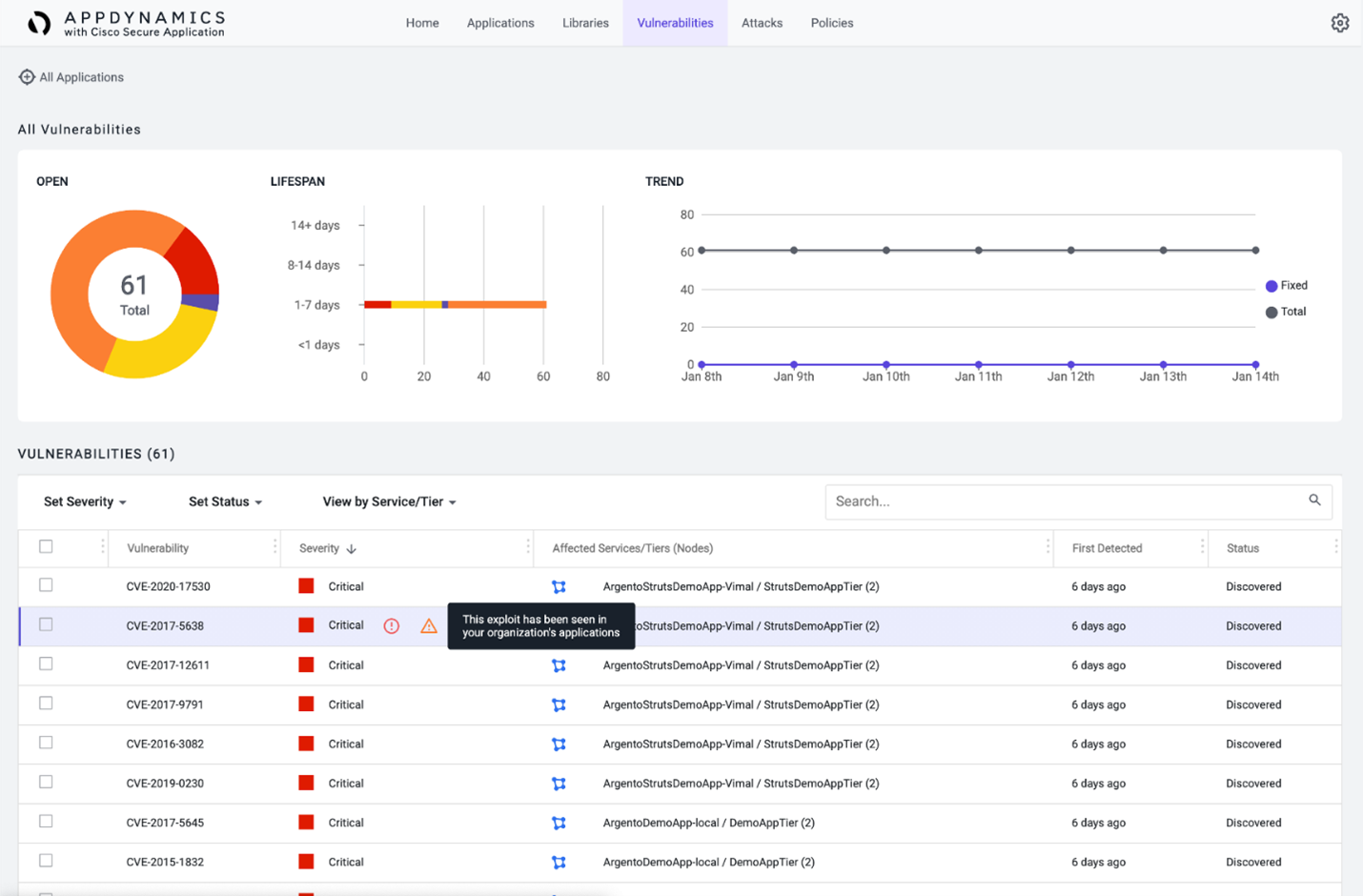Click the red alert circle icon on CVE-2017-5638

392,626
